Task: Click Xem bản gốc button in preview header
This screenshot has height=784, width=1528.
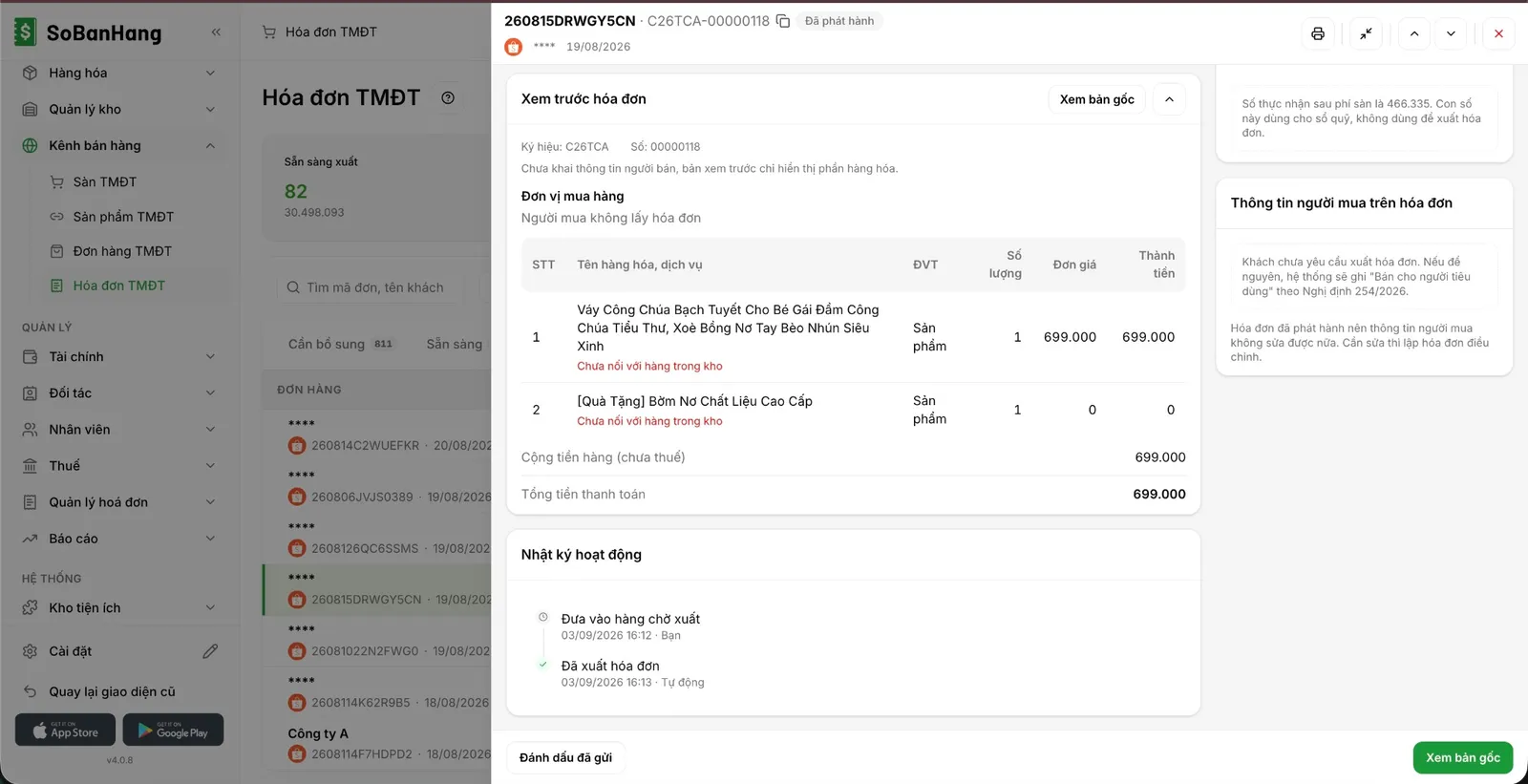Action: [x=1096, y=99]
